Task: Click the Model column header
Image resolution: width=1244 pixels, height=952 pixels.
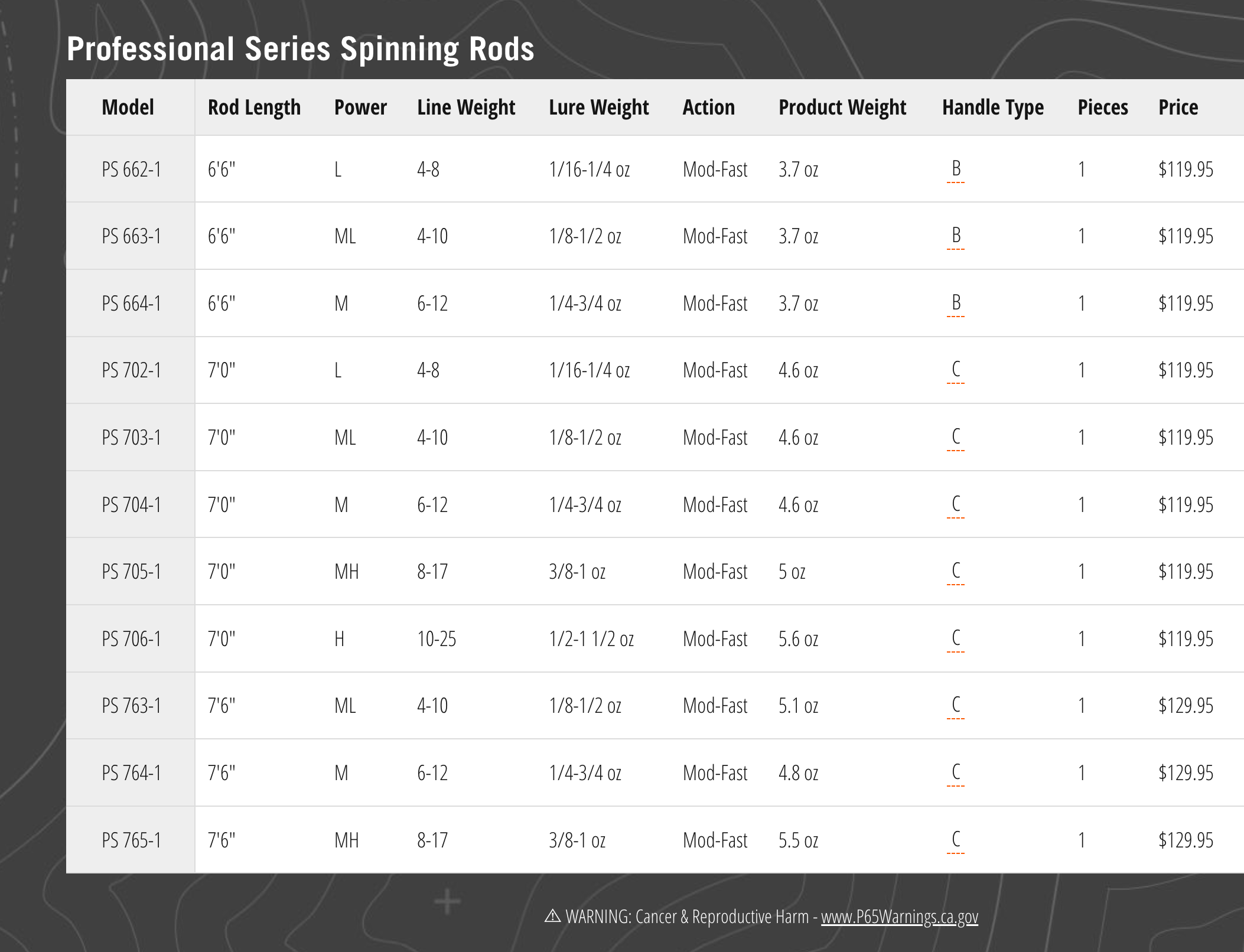Action: [128, 107]
